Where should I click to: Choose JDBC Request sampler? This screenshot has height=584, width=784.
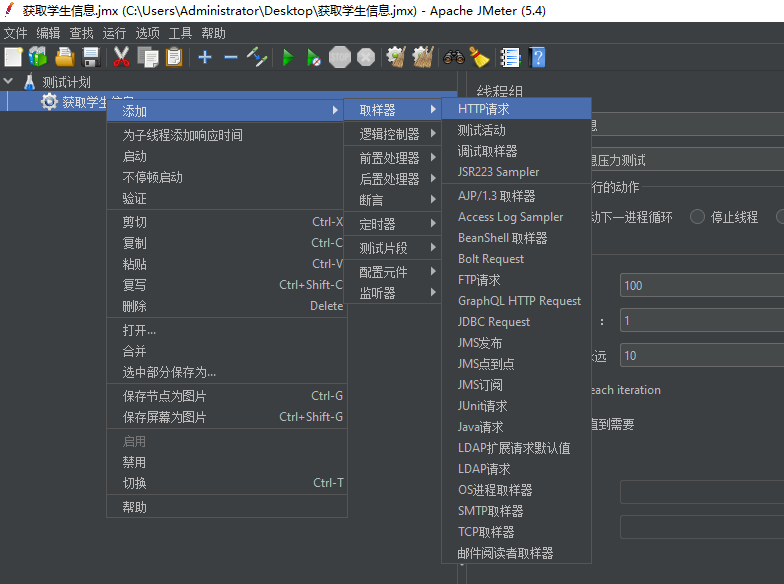[516, 322]
